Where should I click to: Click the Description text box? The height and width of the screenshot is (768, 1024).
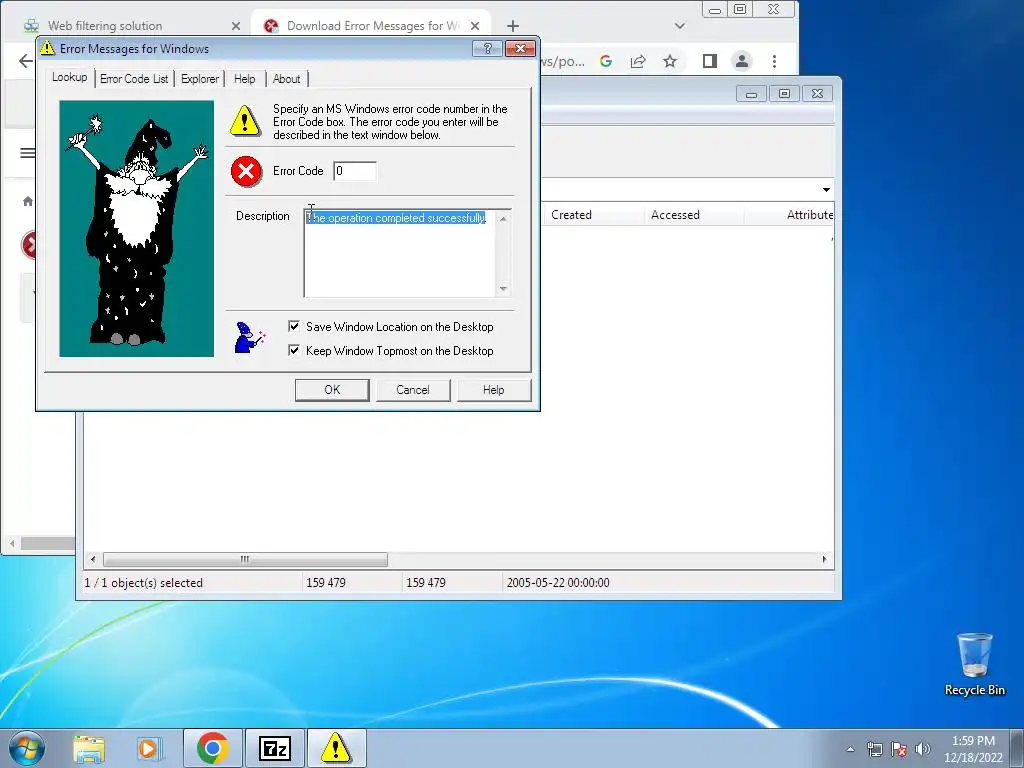tap(400, 253)
